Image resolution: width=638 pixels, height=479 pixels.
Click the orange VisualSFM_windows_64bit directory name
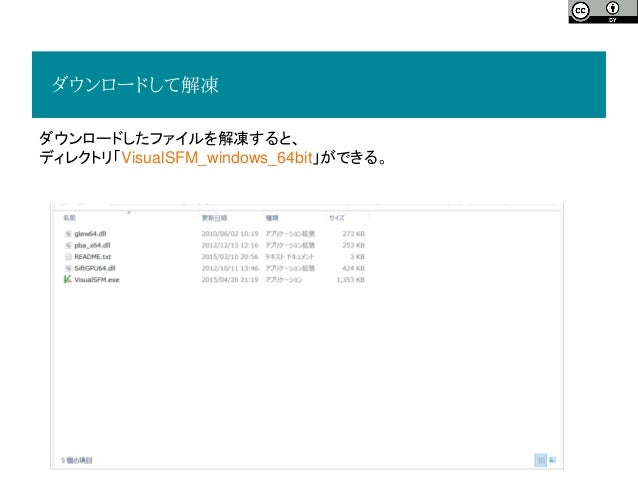click(x=217, y=157)
